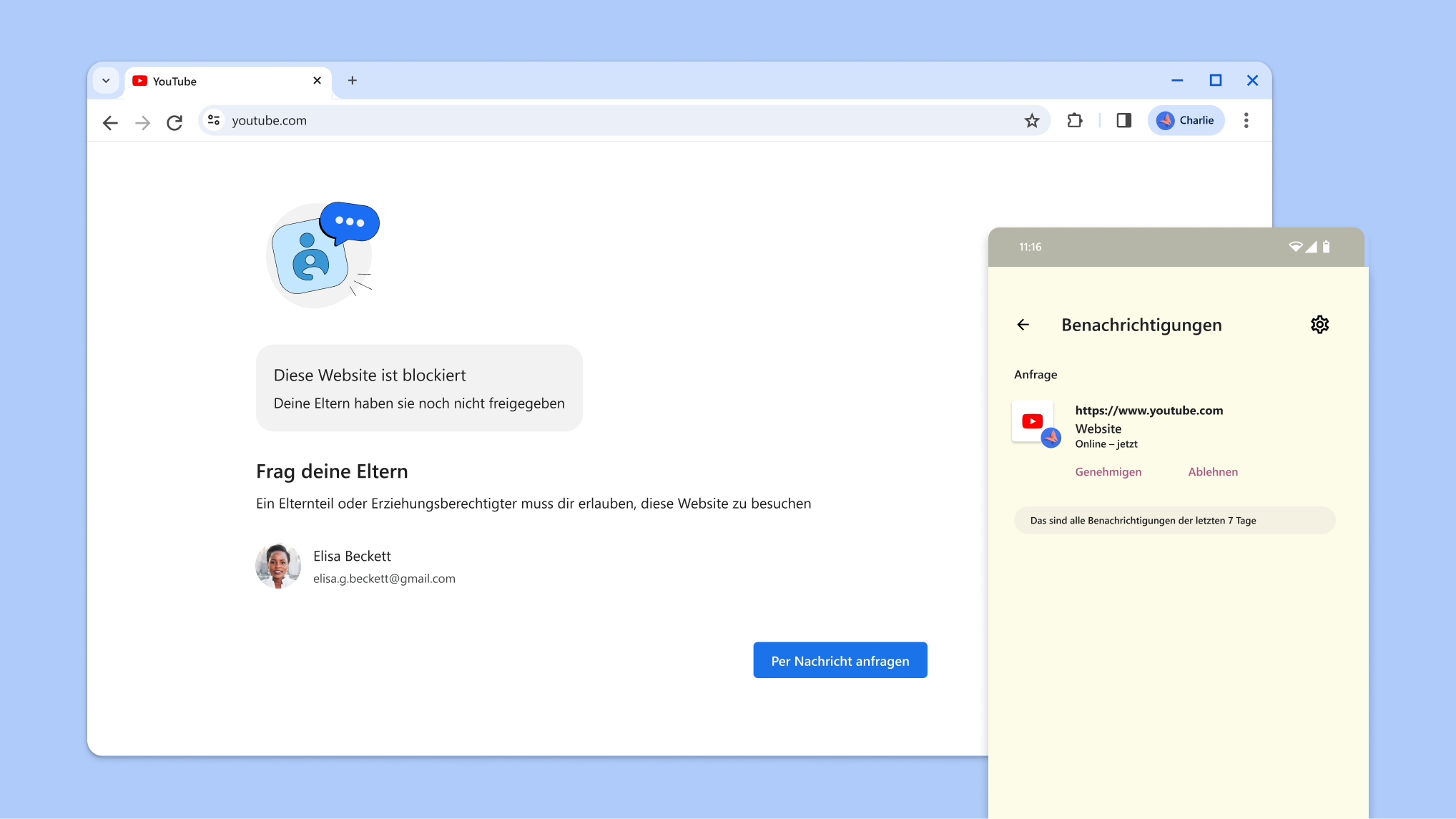Open the Chrome side panel icon
This screenshot has height=819, width=1456.
(1123, 120)
